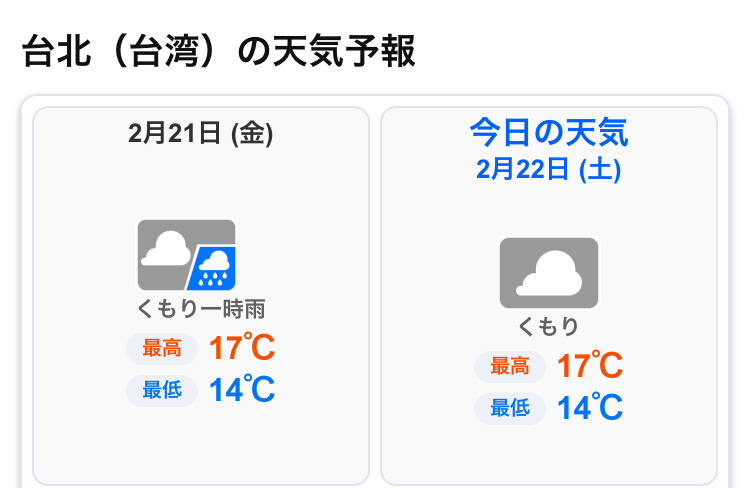Click the 最低 badge in today's weather card
The image size is (750, 488).
pos(510,408)
